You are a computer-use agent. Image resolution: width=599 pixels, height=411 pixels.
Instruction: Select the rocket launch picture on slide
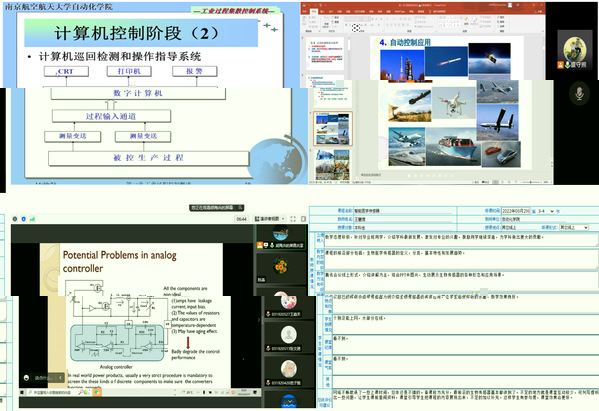402,66
